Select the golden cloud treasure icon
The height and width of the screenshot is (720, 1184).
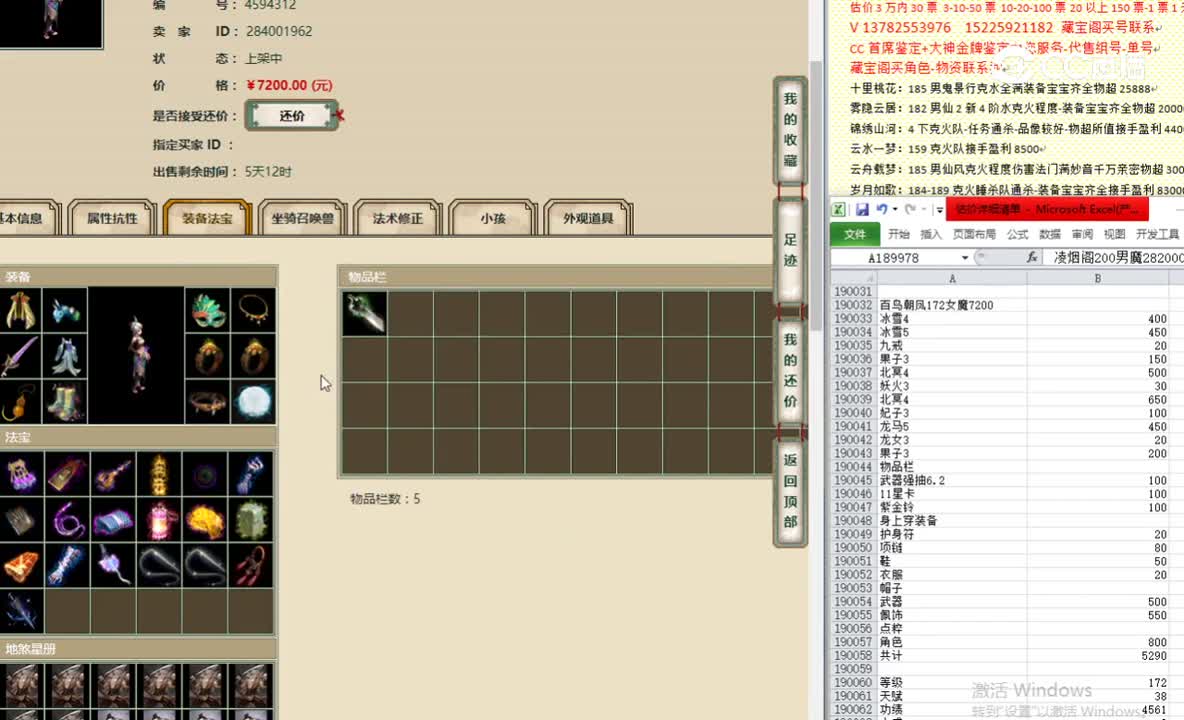(x=205, y=519)
